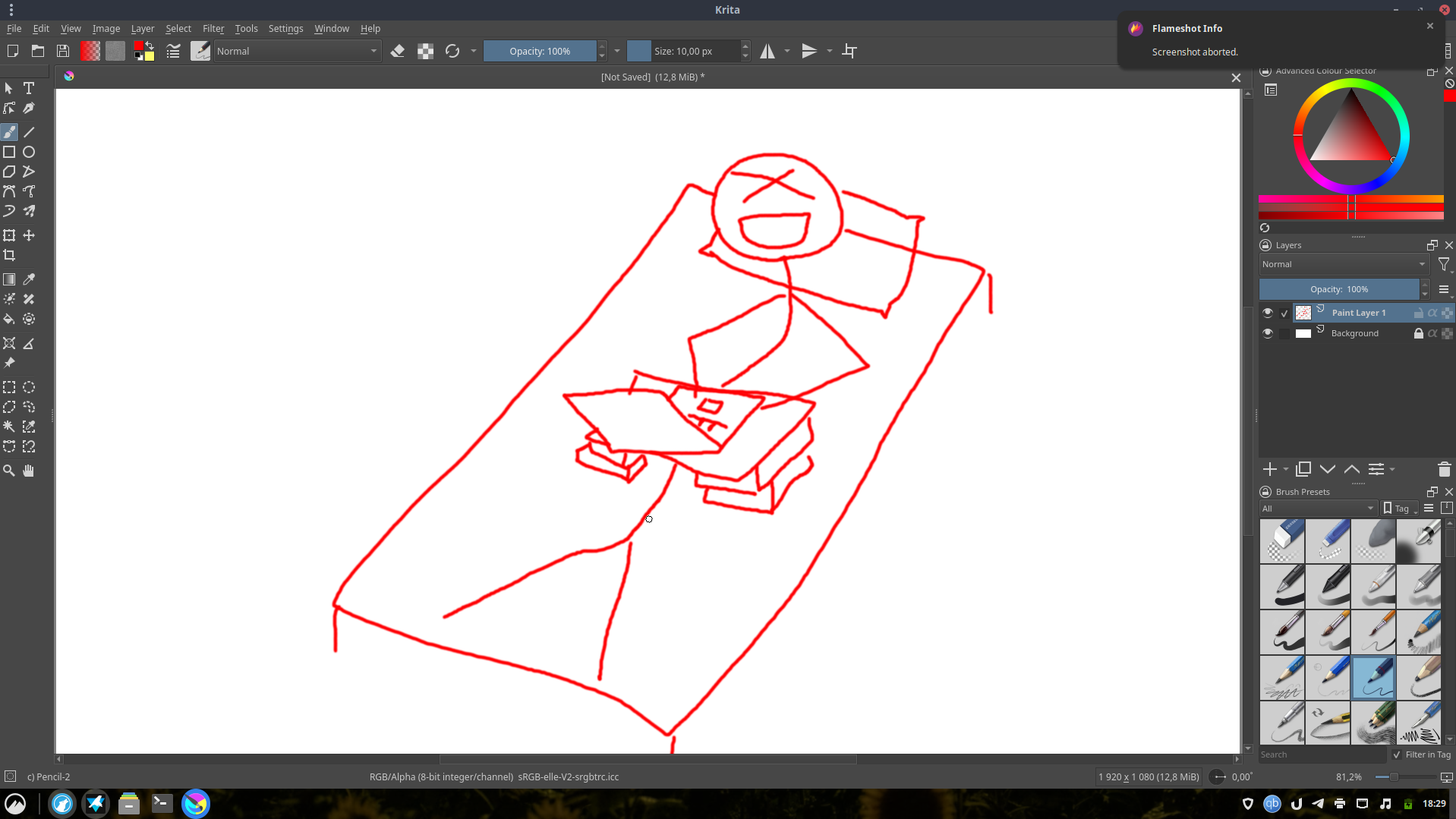
Task: Select the Zoom tool
Action: 9,471
